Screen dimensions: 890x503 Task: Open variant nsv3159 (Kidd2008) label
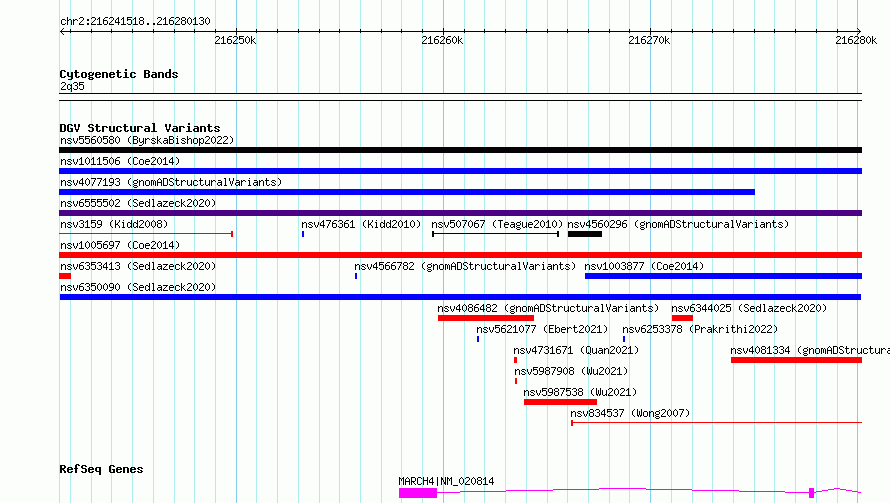coord(114,224)
